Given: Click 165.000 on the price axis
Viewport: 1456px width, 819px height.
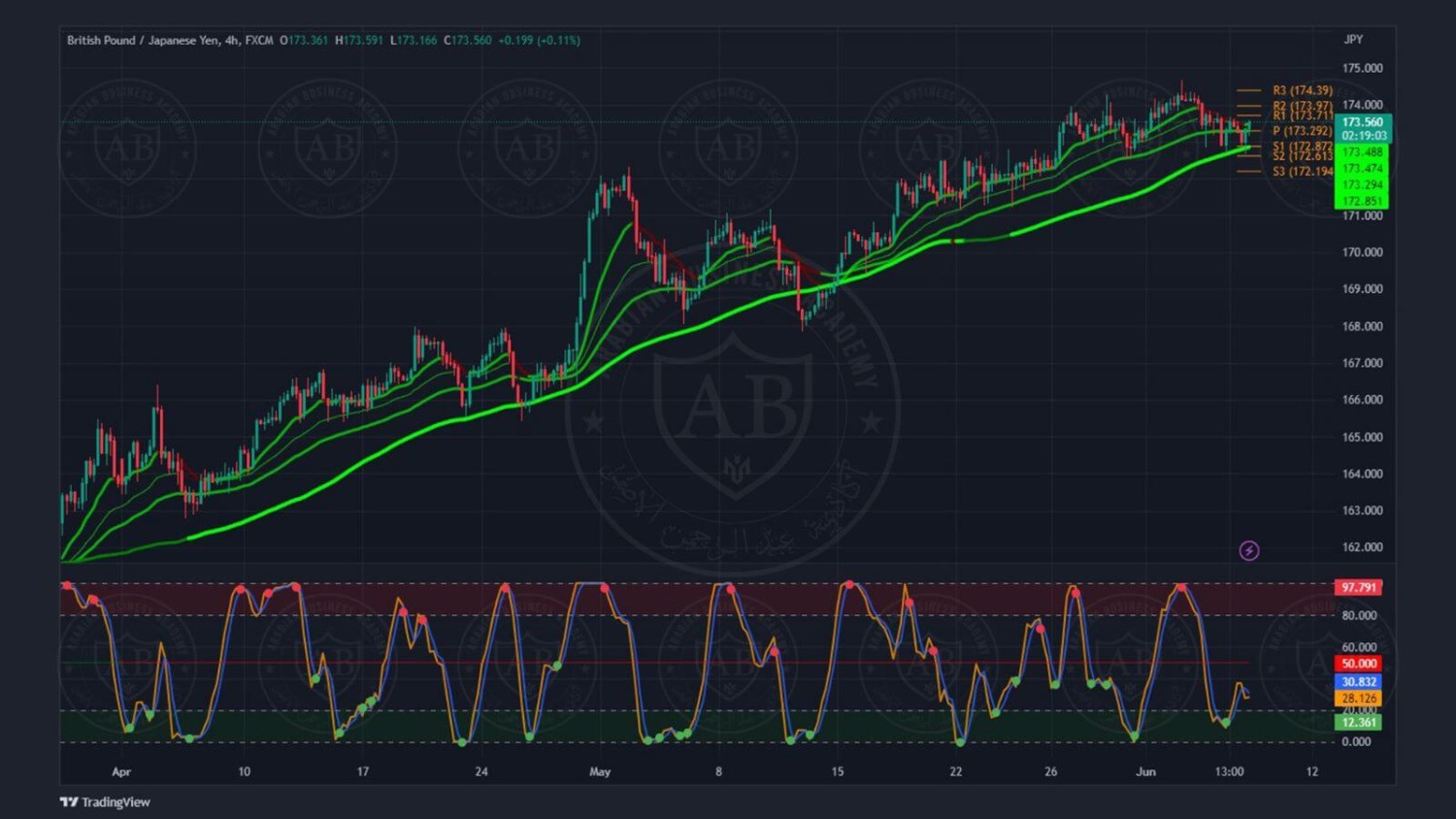Looking at the screenshot, I should [1363, 437].
